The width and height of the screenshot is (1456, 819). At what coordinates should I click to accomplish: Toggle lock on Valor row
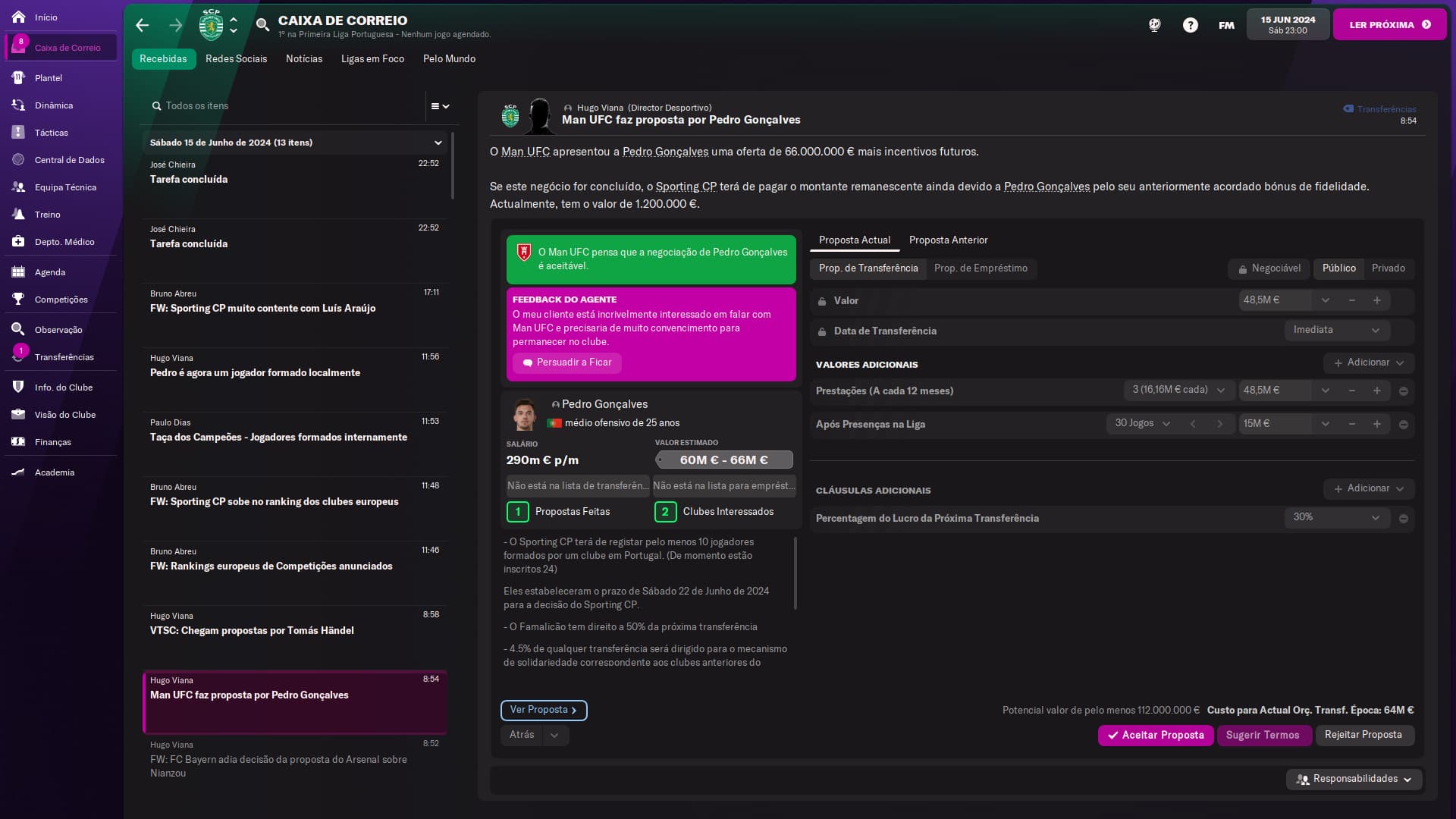point(822,301)
